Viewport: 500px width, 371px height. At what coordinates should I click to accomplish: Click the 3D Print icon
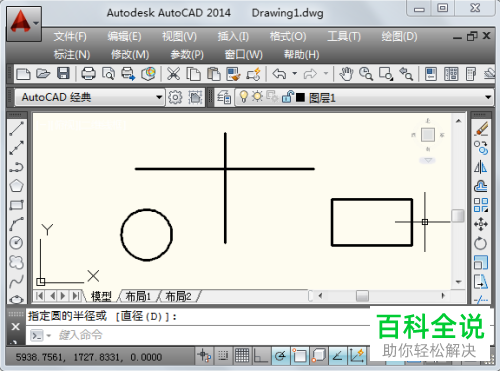(x=148, y=74)
